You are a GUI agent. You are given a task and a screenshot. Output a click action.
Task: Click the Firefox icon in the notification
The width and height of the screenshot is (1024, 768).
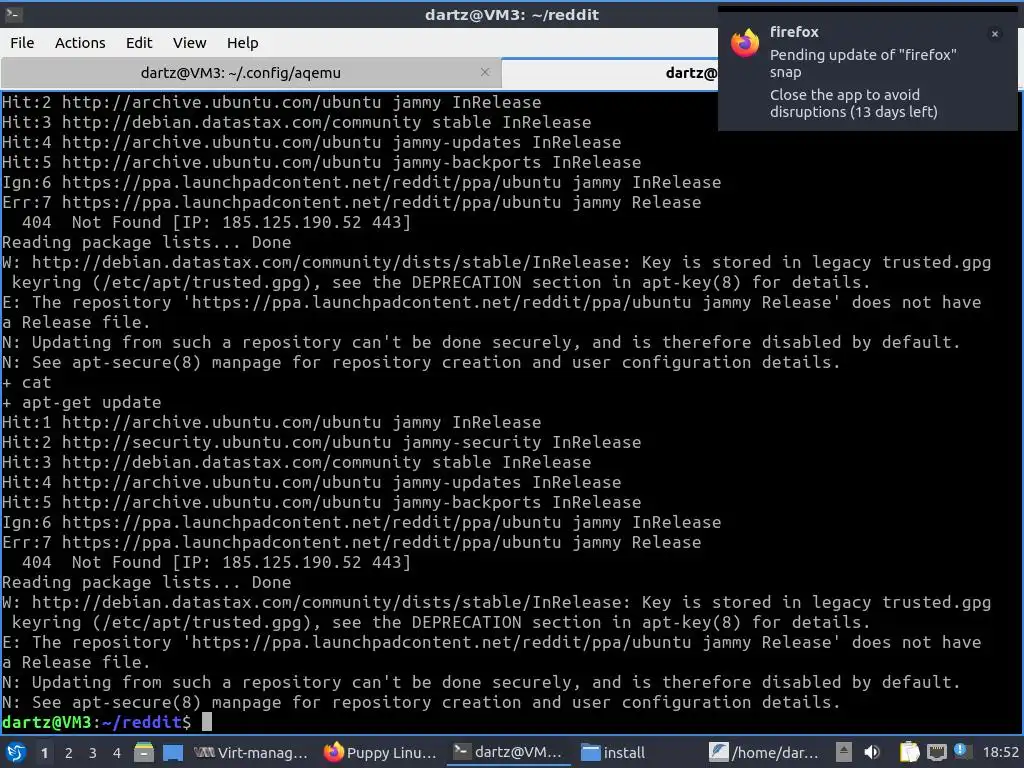(744, 44)
